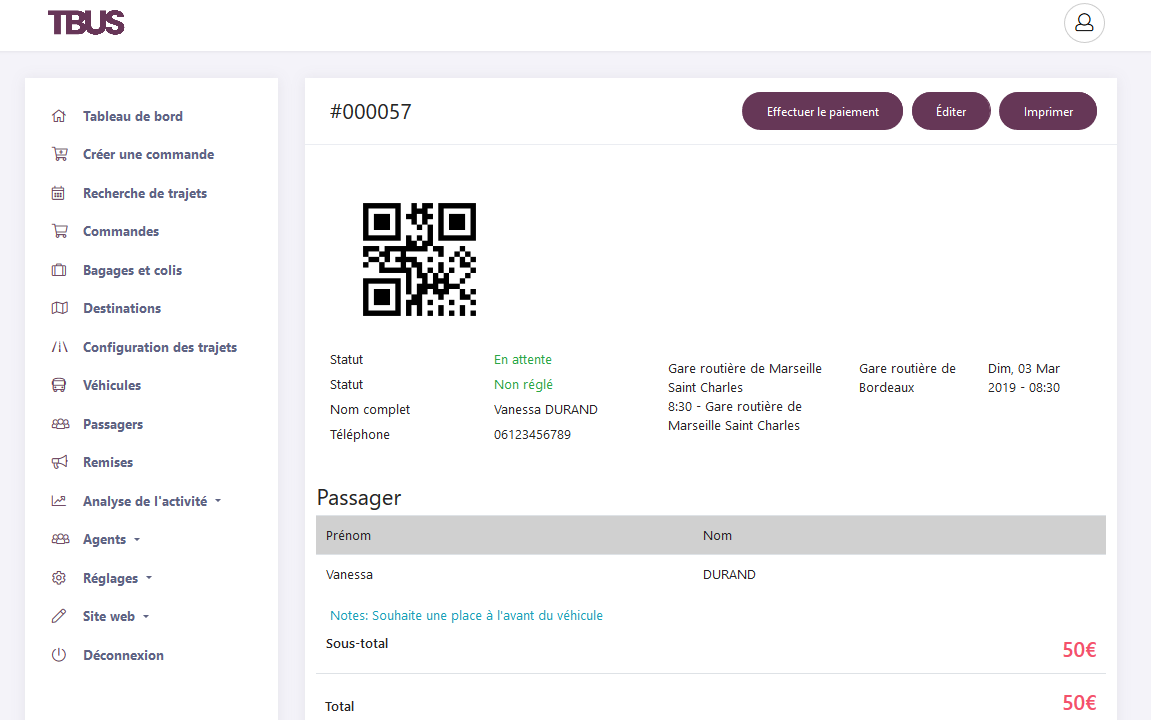Open the Commandes menu item

pyautogui.click(x=120, y=231)
